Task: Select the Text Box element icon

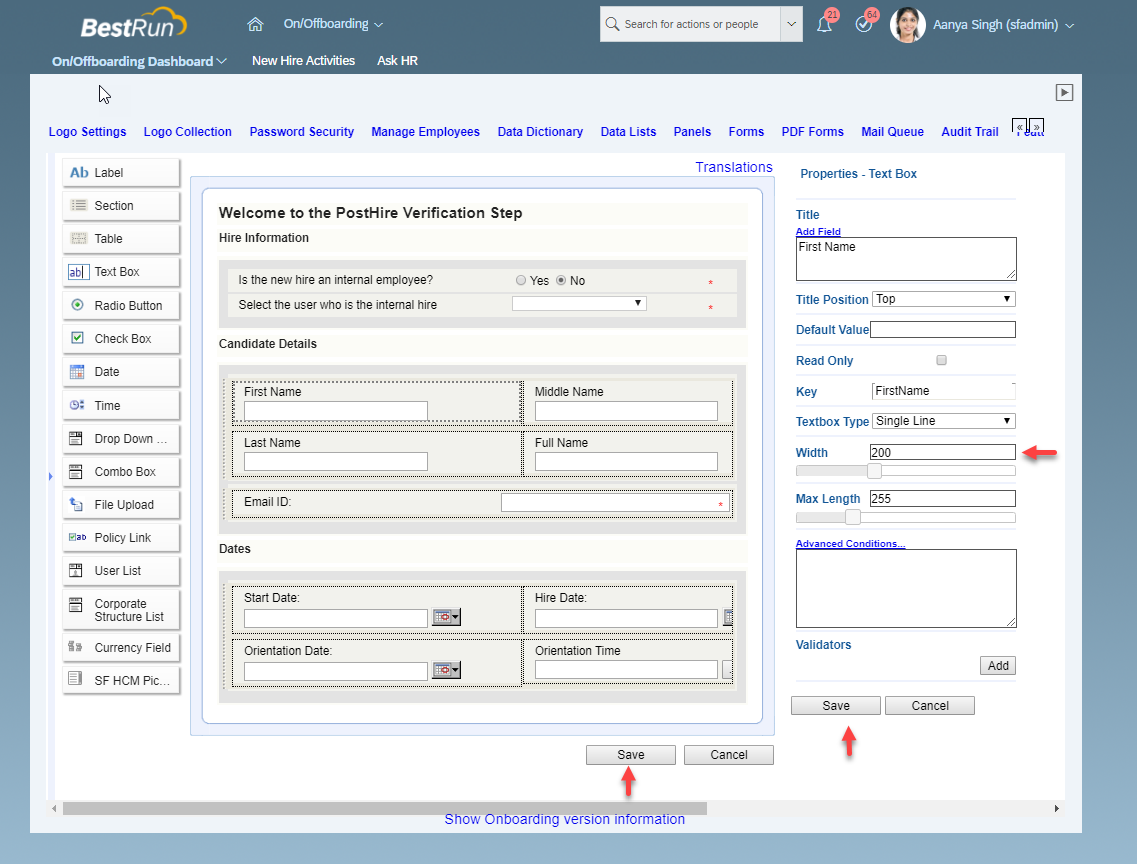Action: (78, 272)
